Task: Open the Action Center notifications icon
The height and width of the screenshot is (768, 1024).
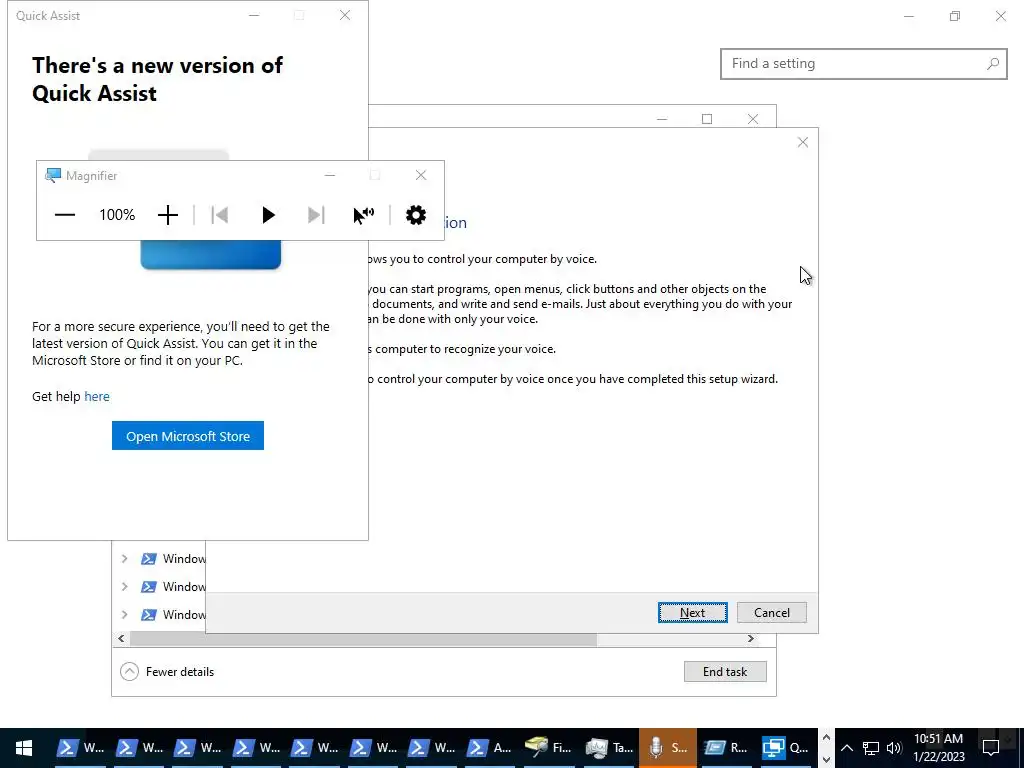Action: point(991,748)
